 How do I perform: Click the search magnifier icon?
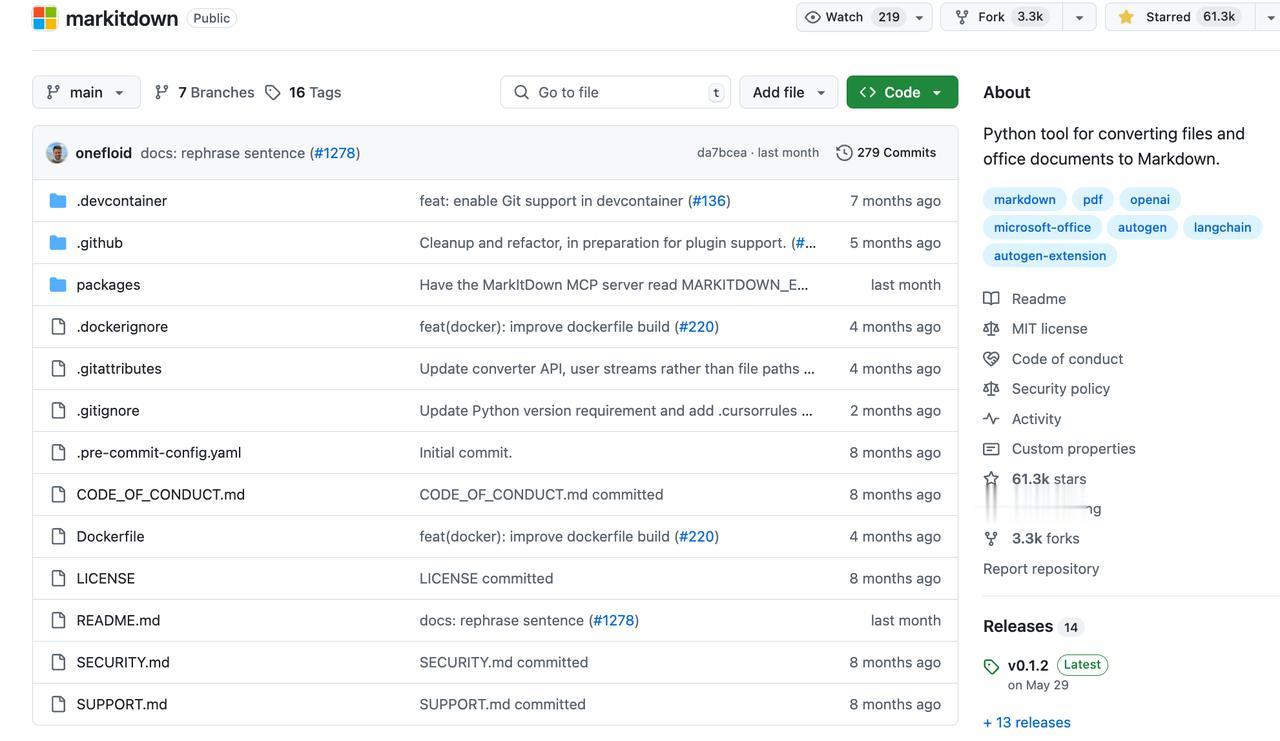[521, 92]
